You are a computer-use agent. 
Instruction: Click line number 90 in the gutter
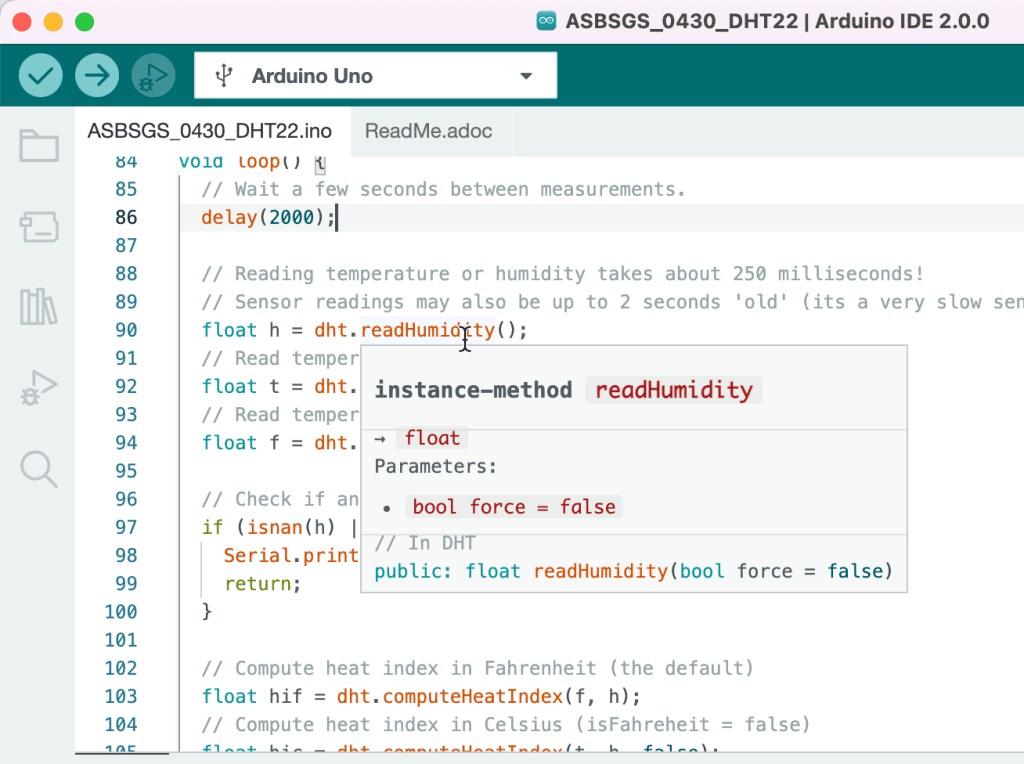[126, 330]
